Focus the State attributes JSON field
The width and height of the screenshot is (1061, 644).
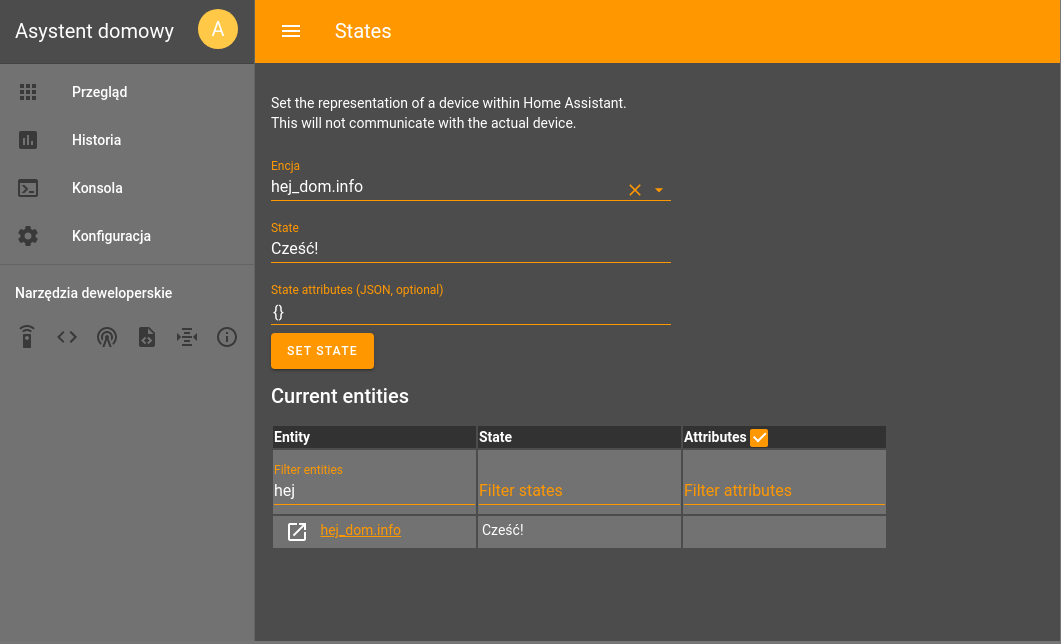coord(470,312)
